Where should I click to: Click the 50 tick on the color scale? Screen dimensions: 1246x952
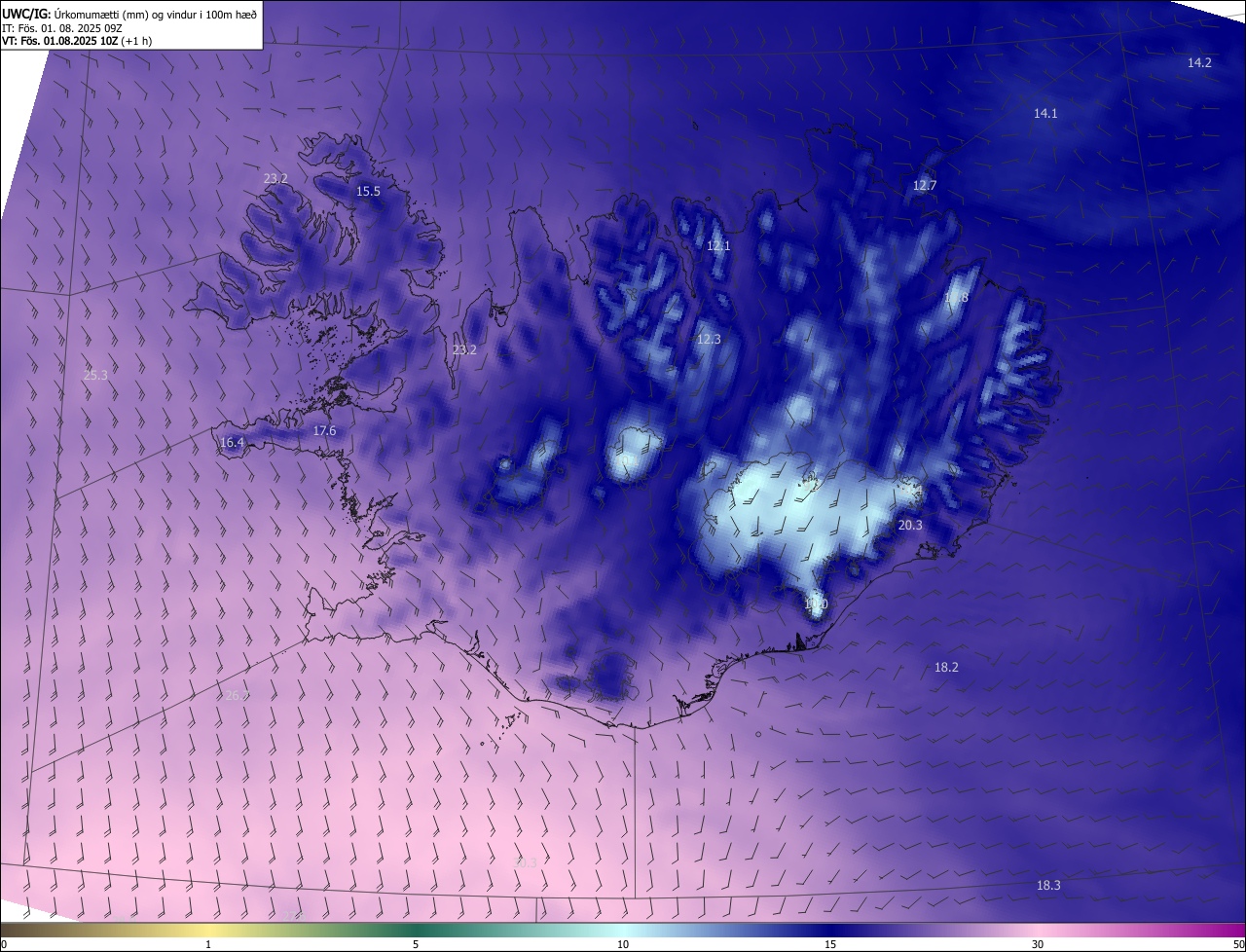pyautogui.click(x=1238, y=945)
